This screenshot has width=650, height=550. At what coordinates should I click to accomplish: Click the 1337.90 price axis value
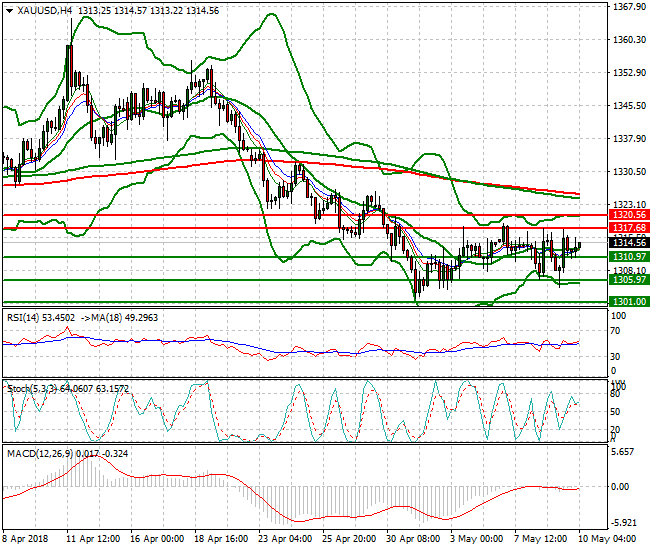(629, 139)
